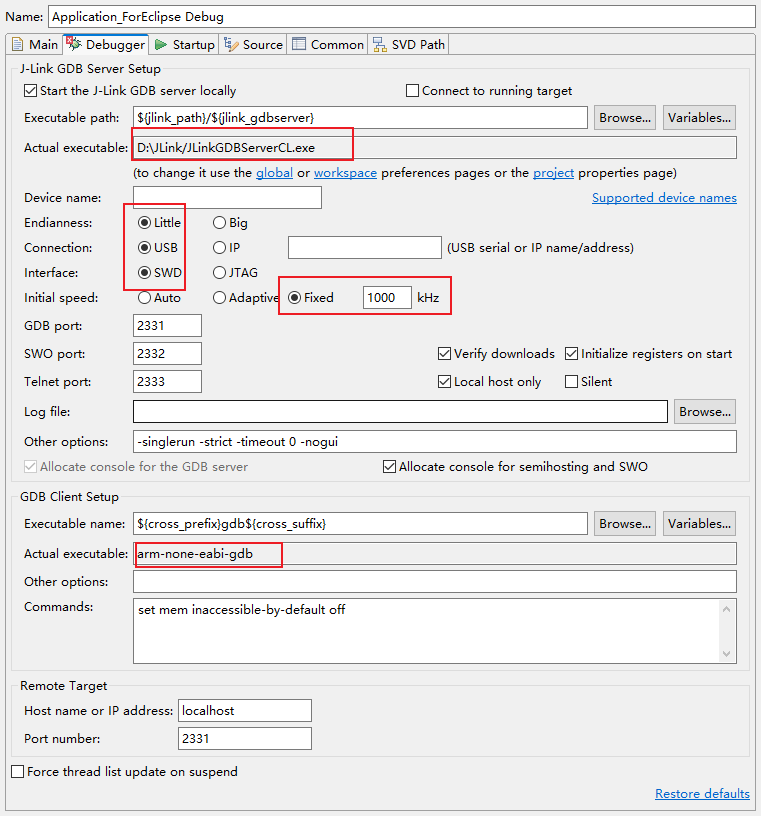
Task: Enable Connect to running target checkbox
Action: (412, 91)
